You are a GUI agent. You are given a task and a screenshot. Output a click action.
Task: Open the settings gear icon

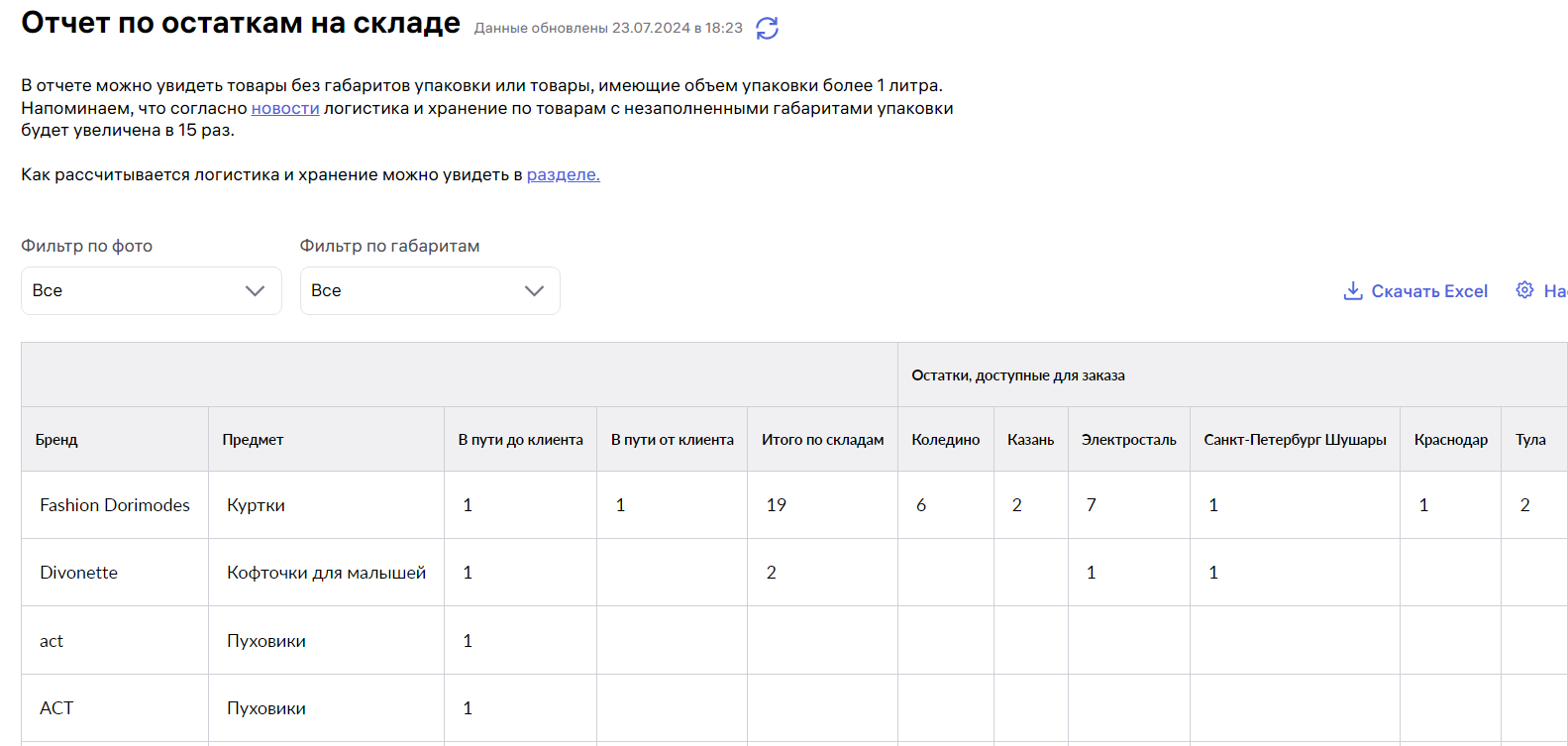pos(1524,290)
